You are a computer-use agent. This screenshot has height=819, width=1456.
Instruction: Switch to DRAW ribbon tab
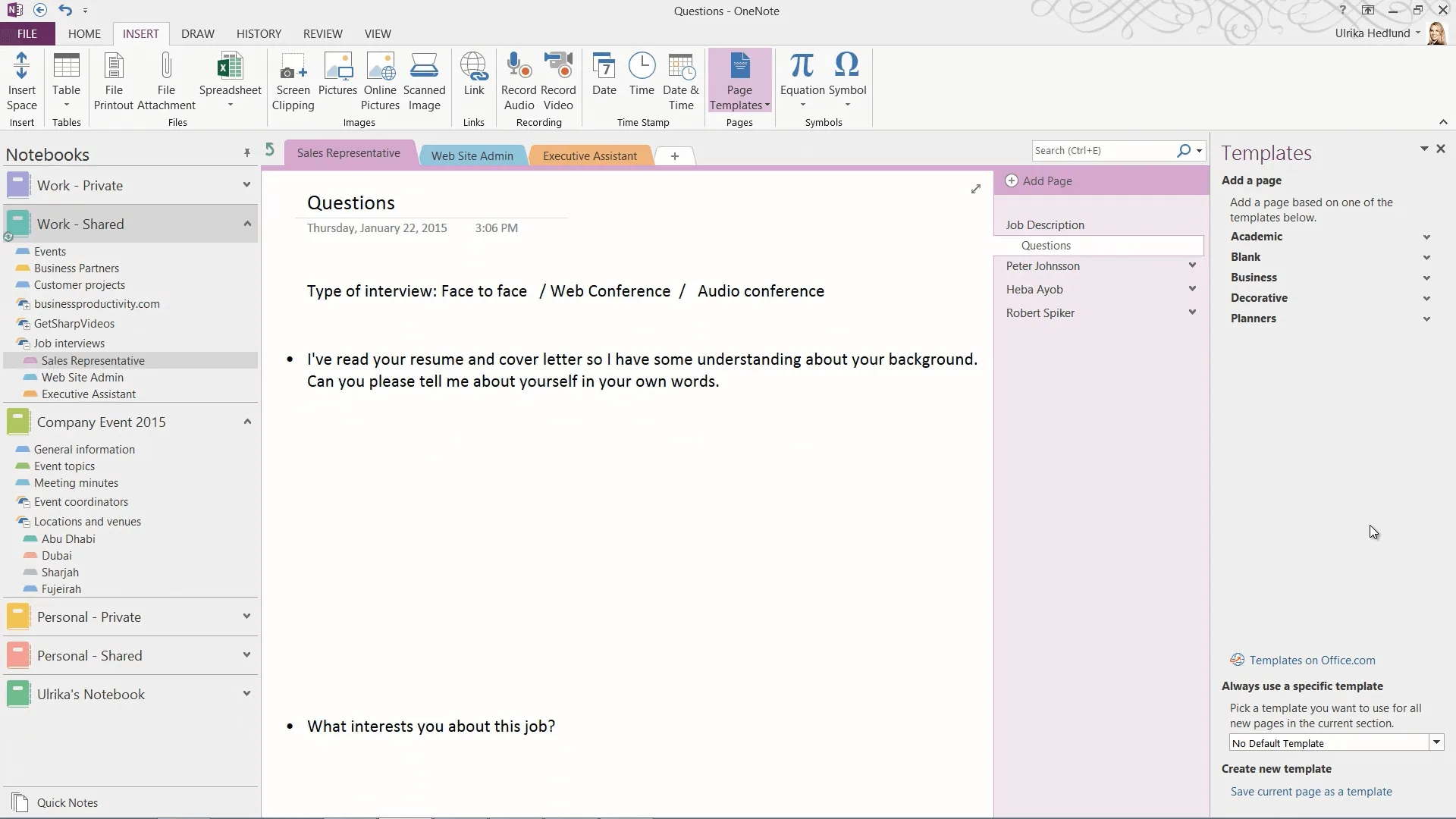click(198, 33)
